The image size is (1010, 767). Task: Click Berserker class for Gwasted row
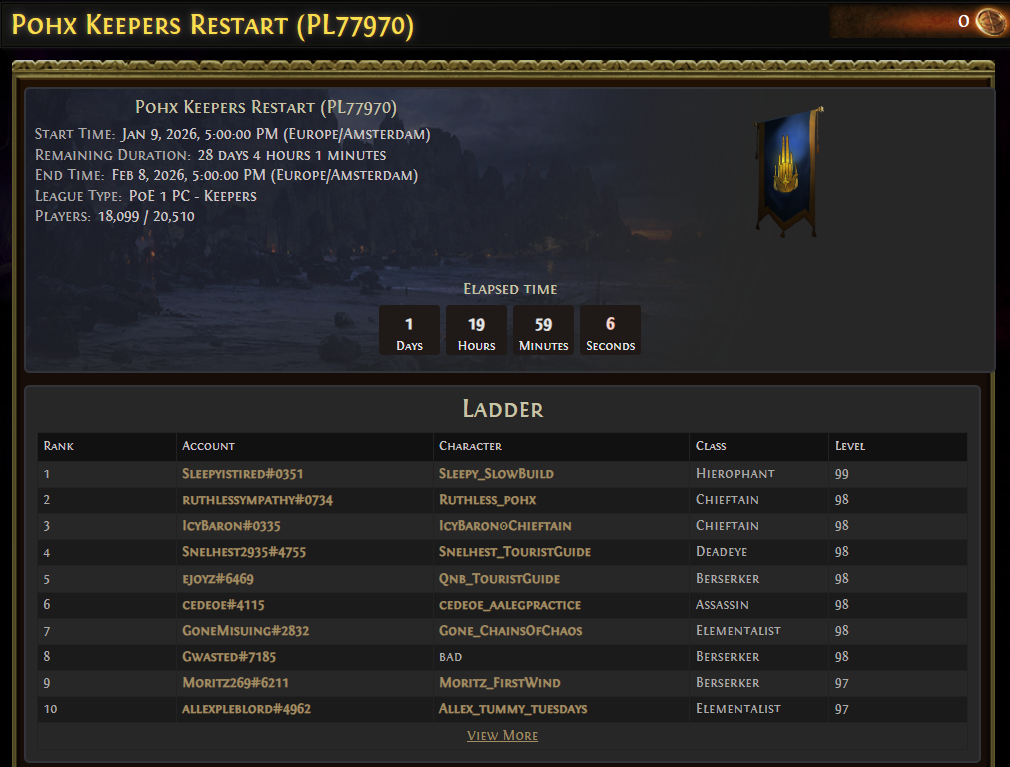(727, 657)
